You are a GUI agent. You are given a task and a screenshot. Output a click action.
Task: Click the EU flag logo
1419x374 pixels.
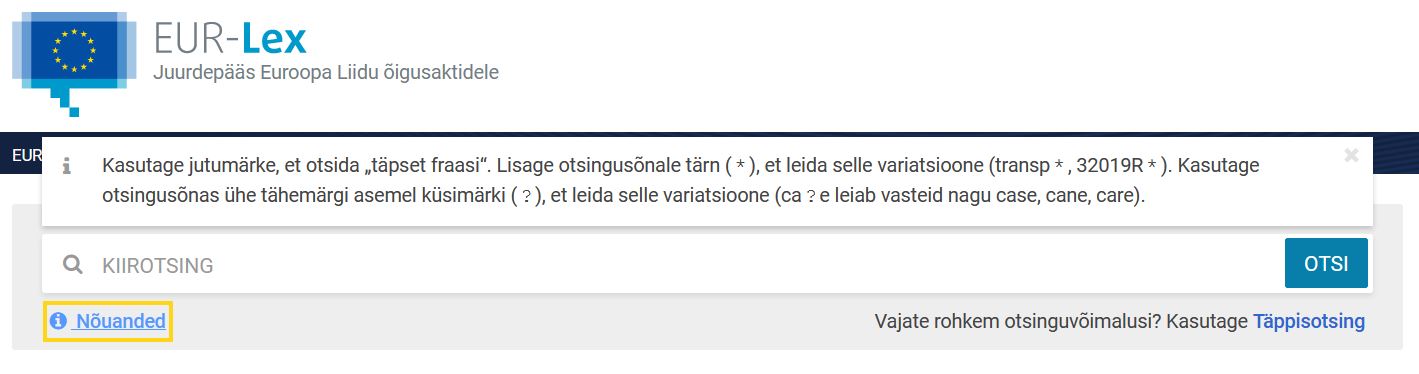pos(74,52)
